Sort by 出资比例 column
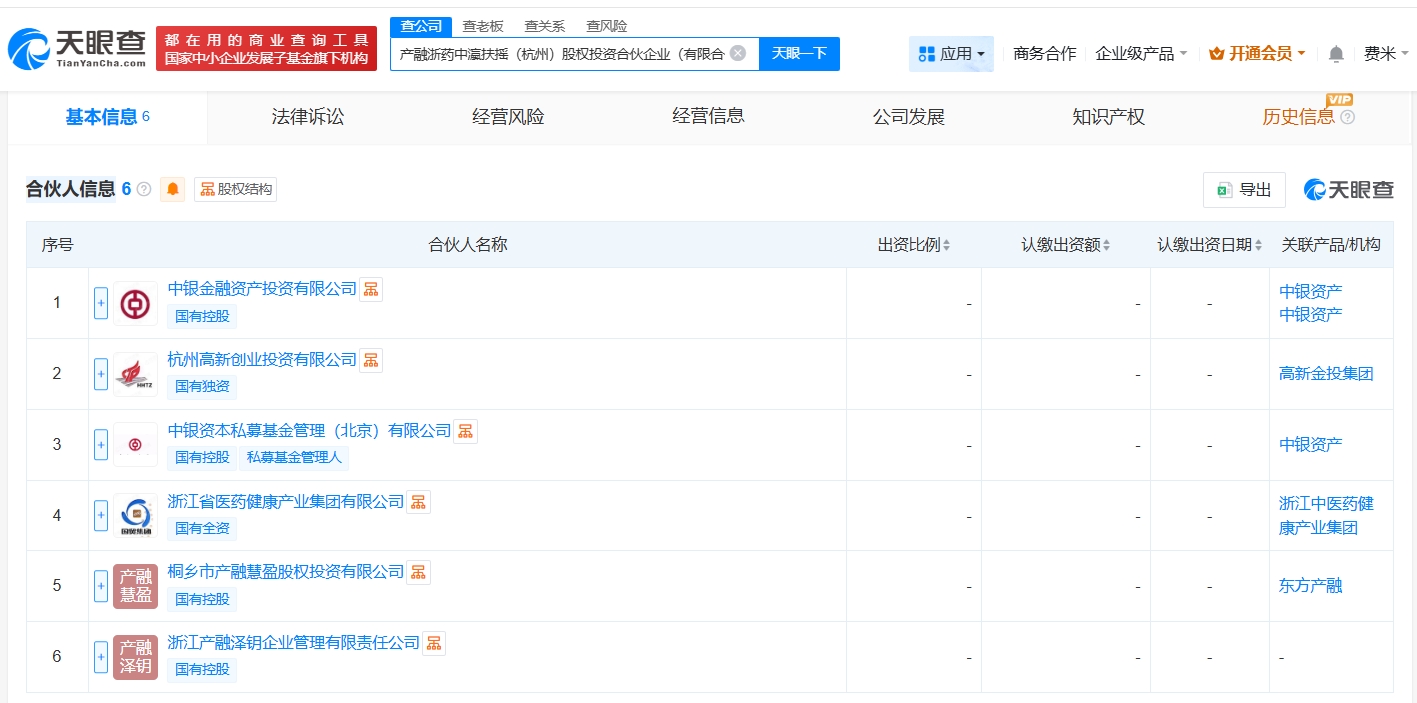 click(914, 245)
